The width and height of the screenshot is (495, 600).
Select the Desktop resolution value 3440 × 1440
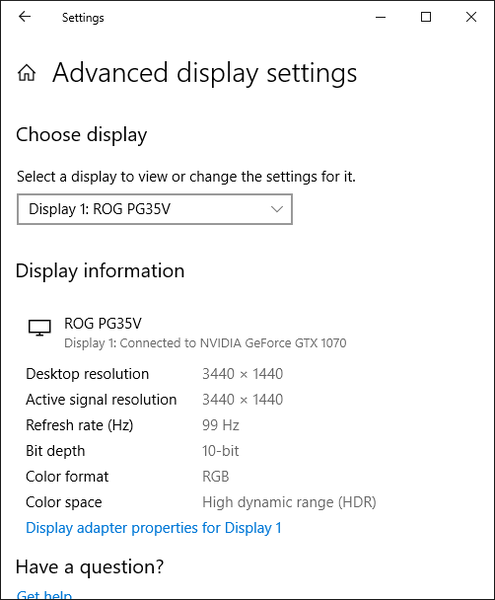coord(243,374)
